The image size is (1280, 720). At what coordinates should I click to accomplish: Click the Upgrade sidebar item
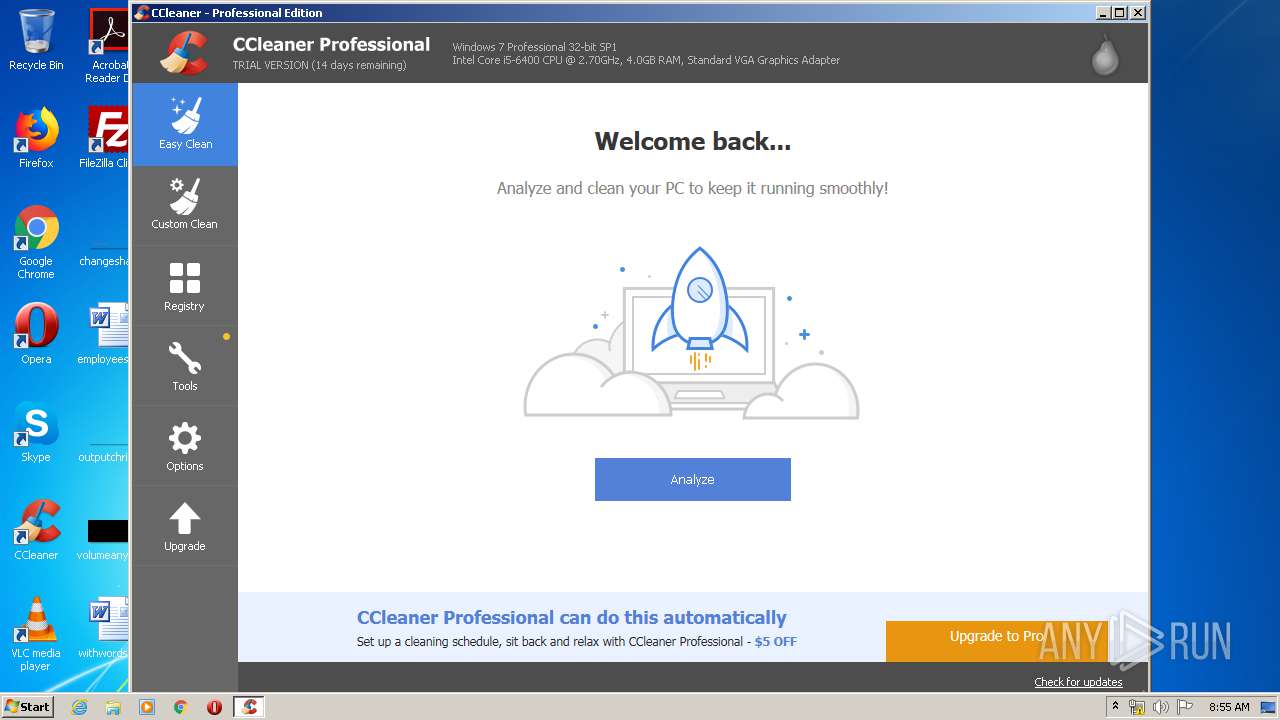coord(185,526)
